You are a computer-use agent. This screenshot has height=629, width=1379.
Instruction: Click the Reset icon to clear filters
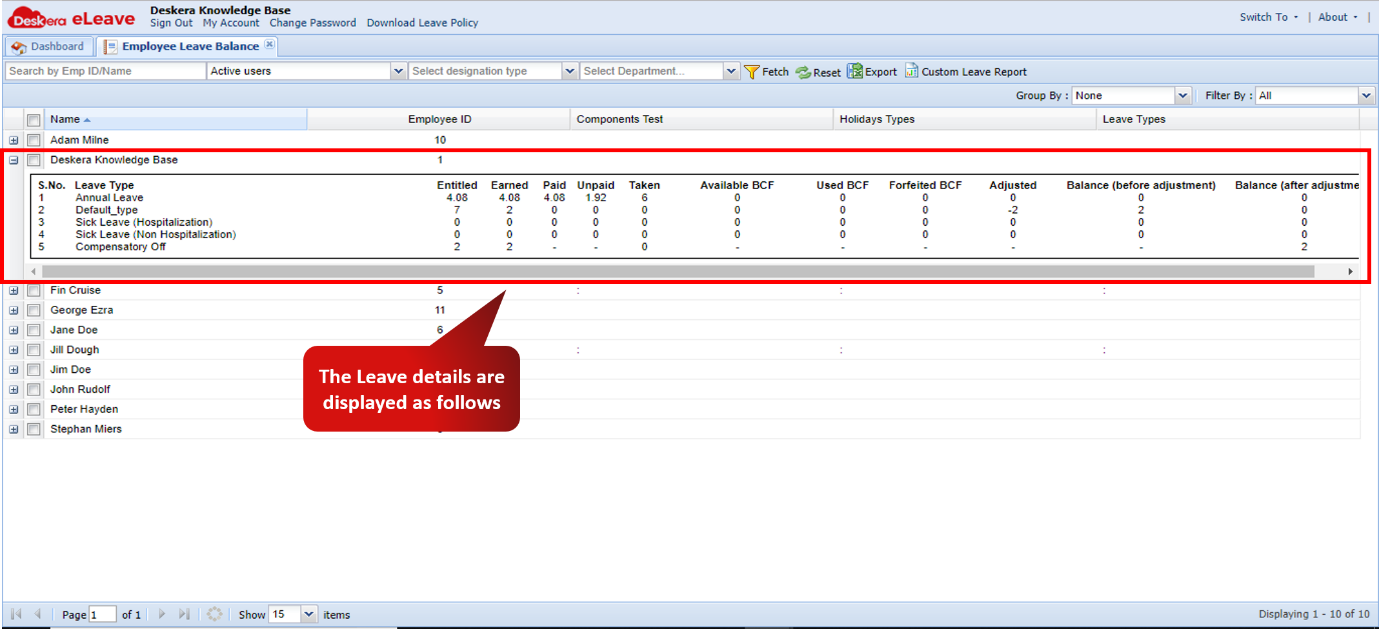pos(802,71)
